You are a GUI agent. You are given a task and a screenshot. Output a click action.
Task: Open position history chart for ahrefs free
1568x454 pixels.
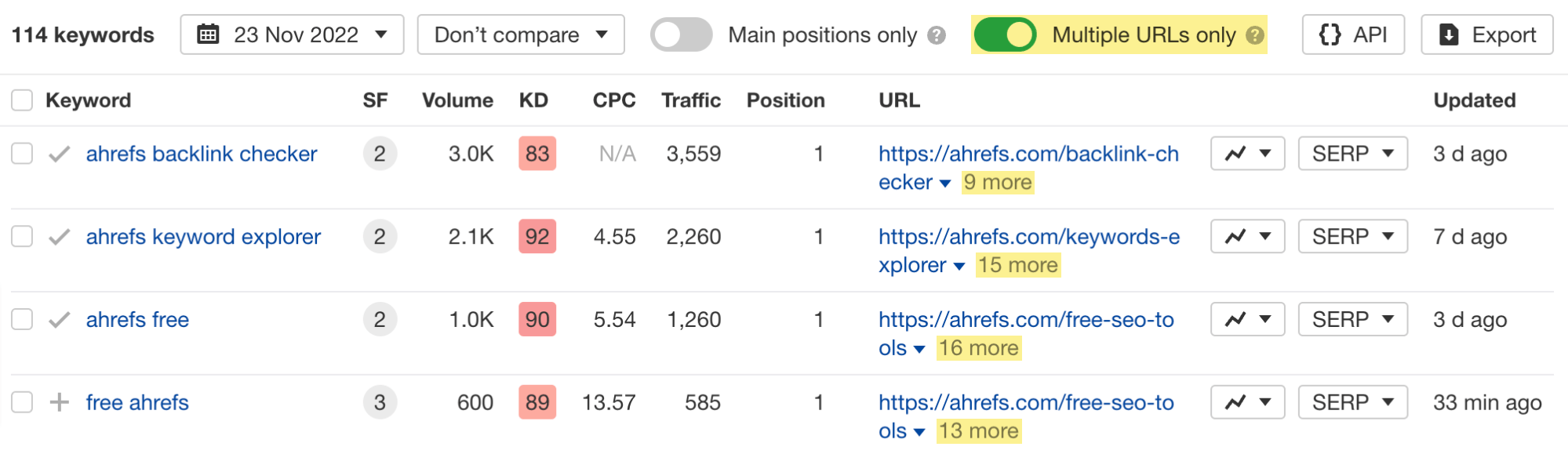(1247, 320)
